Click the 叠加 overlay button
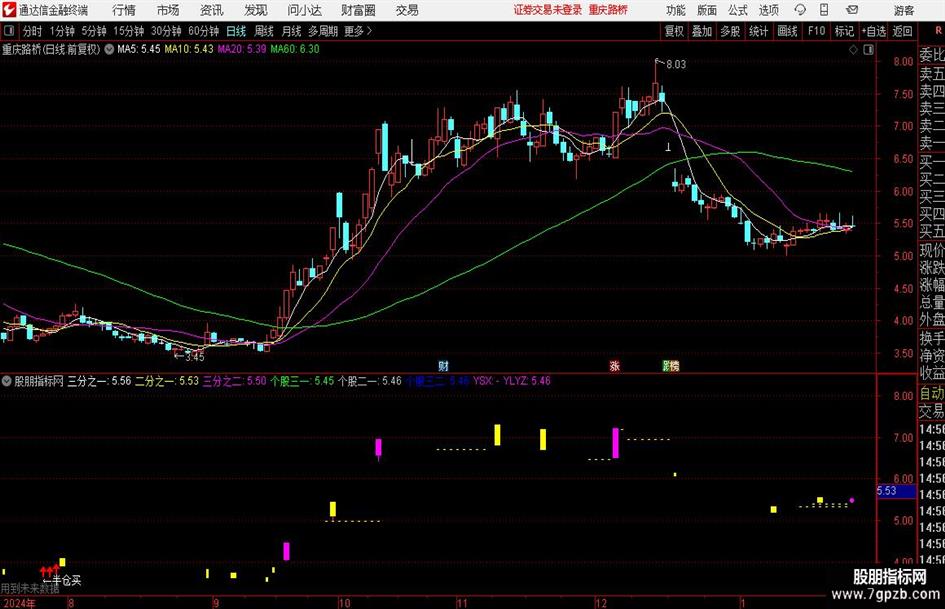The width and height of the screenshot is (945, 609). 702,31
